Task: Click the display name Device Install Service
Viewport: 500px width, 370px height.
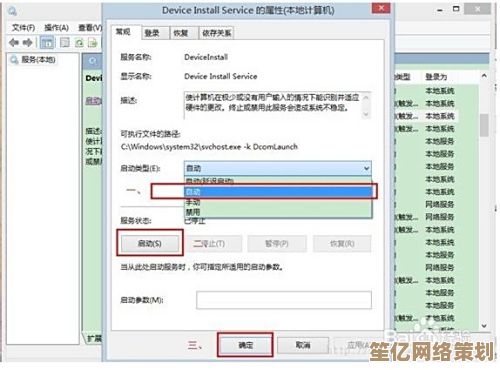Action: click(x=221, y=76)
